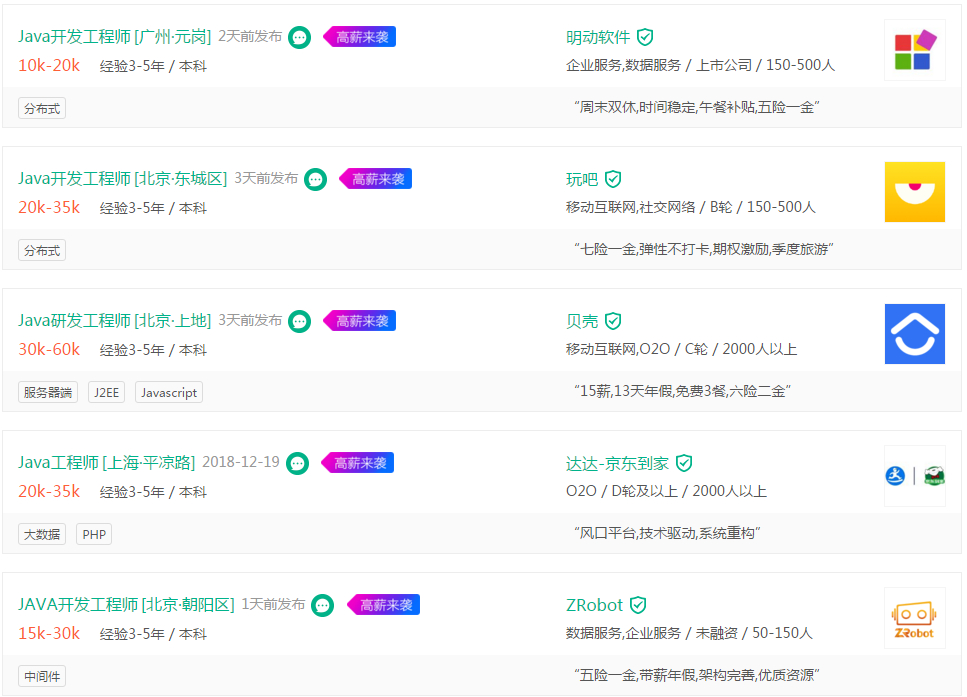The image size is (967, 697).
Task: Click the 大数据 tag
Action: click(42, 534)
